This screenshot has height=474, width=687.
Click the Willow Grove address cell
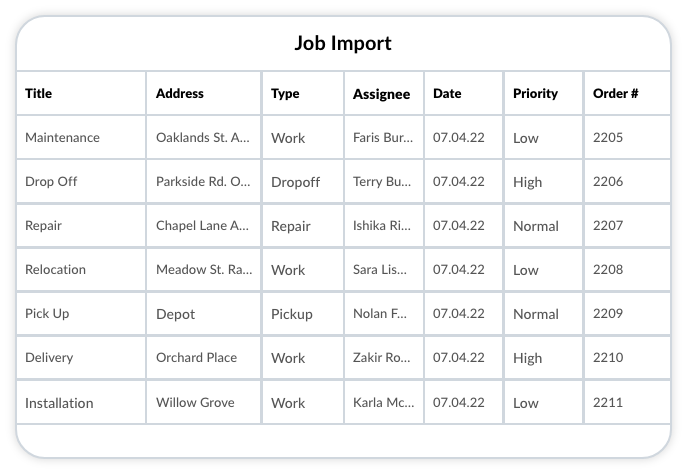[195, 403]
